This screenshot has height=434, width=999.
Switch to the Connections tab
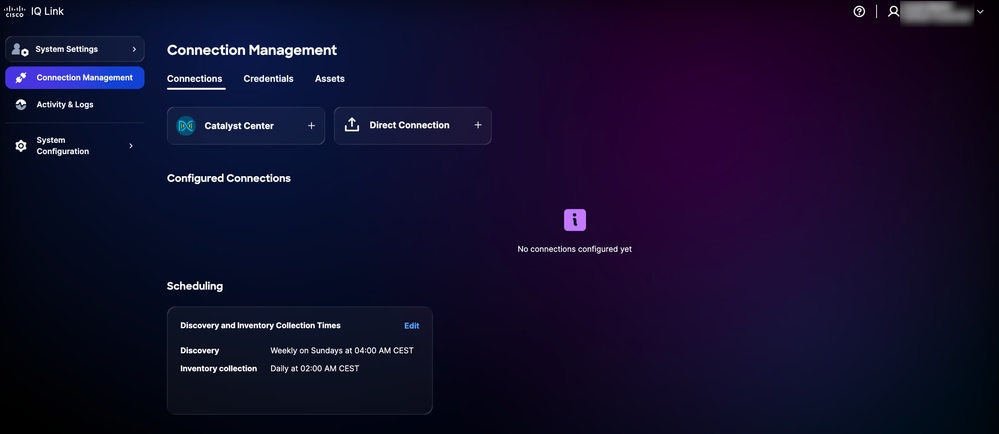pos(194,79)
